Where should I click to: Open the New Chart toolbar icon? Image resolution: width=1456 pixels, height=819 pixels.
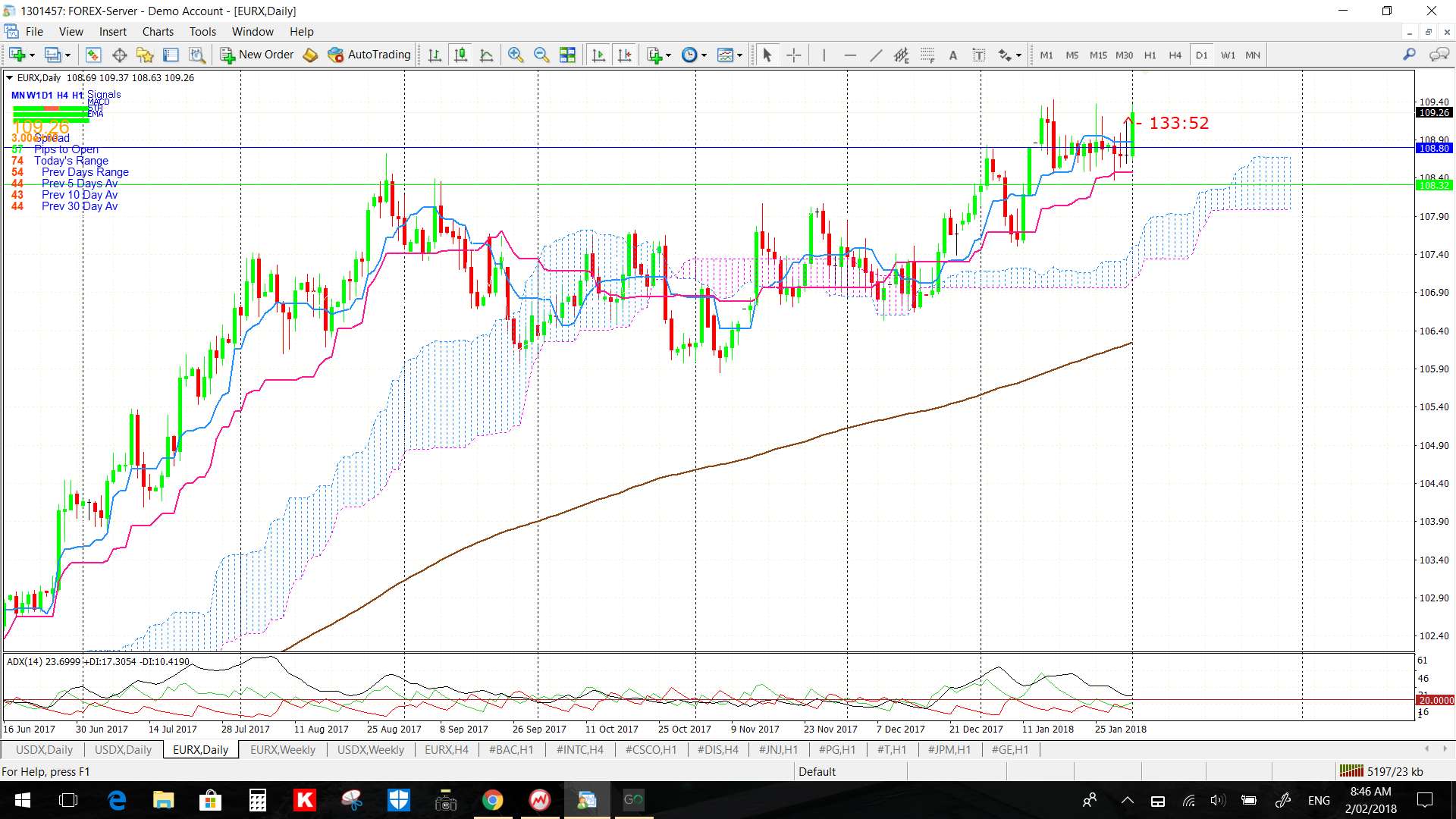pyautogui.click(x=17, y=55)
